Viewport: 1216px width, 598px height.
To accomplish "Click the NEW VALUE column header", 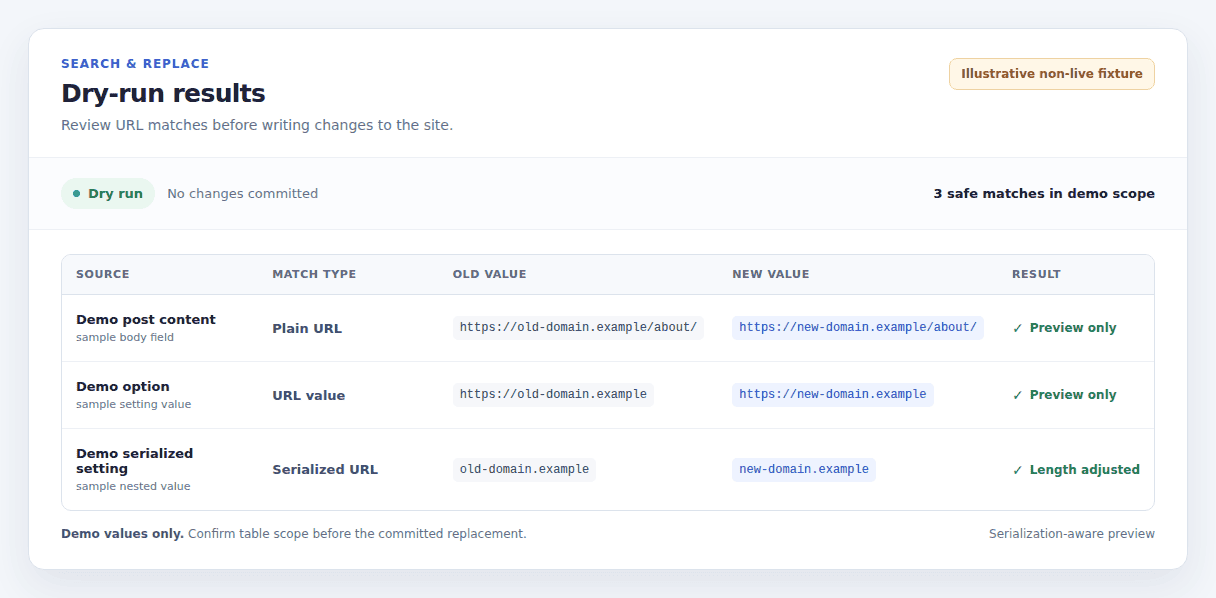I will click(771, 274).
